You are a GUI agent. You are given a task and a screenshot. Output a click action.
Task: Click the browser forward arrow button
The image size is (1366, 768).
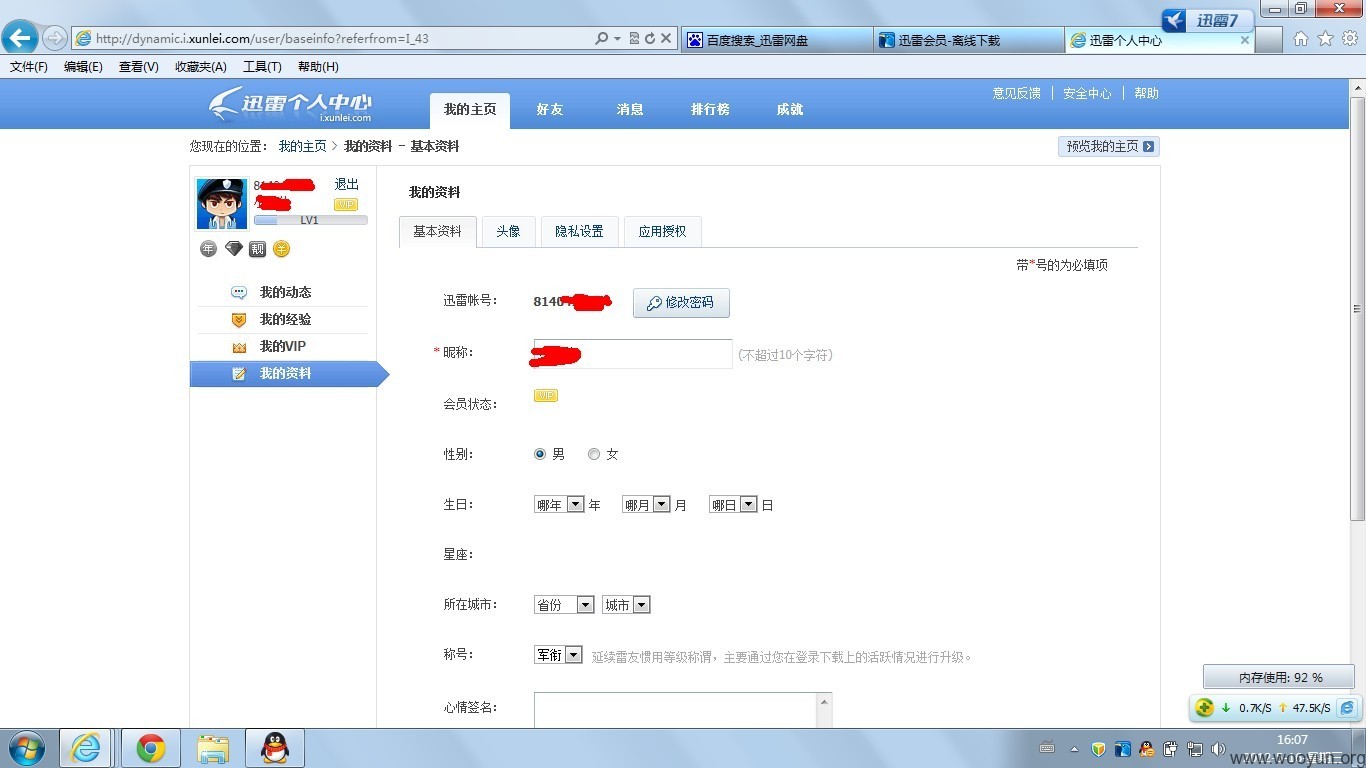point(55,39)
